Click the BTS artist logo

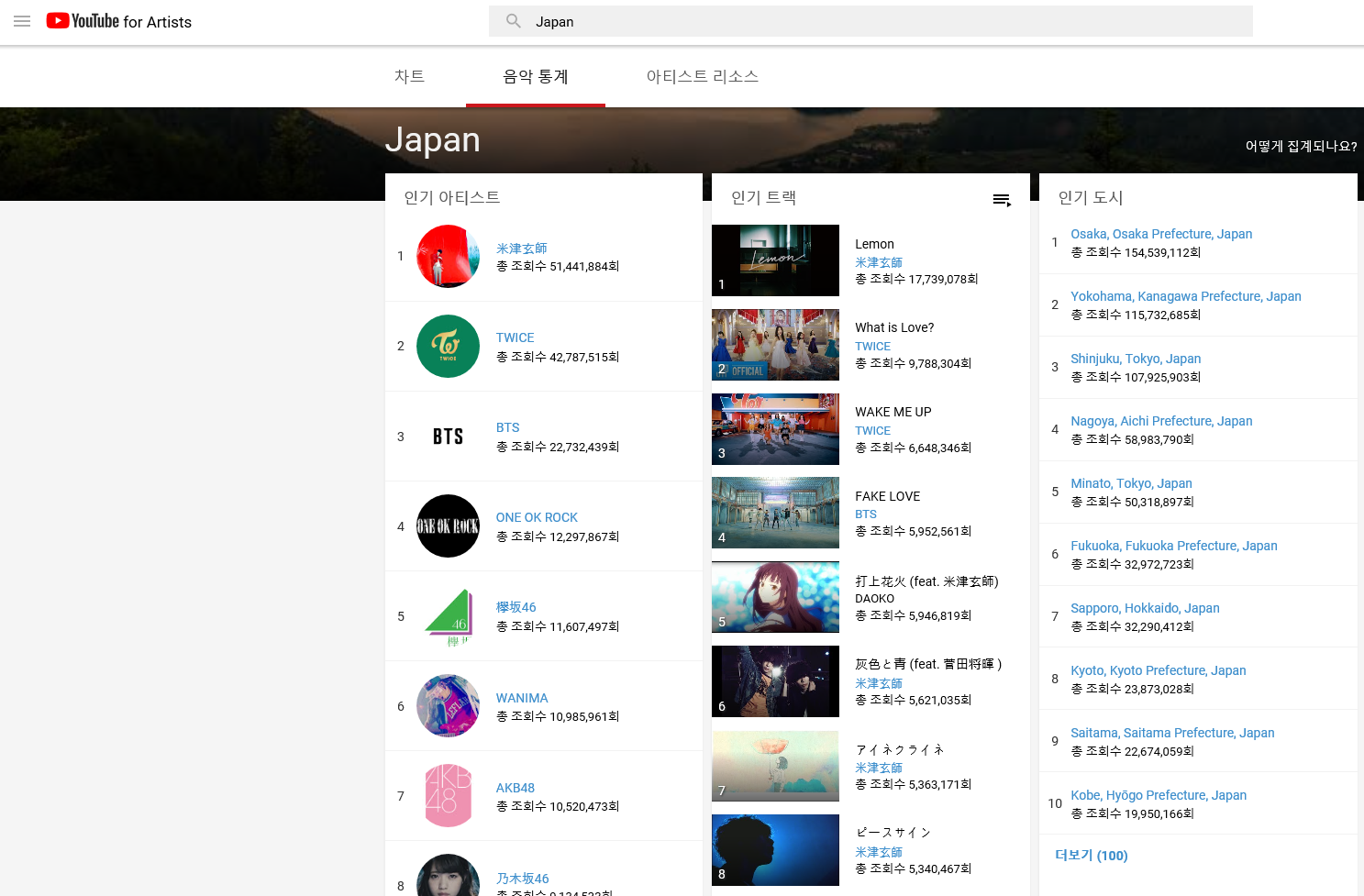click(448, 437)
